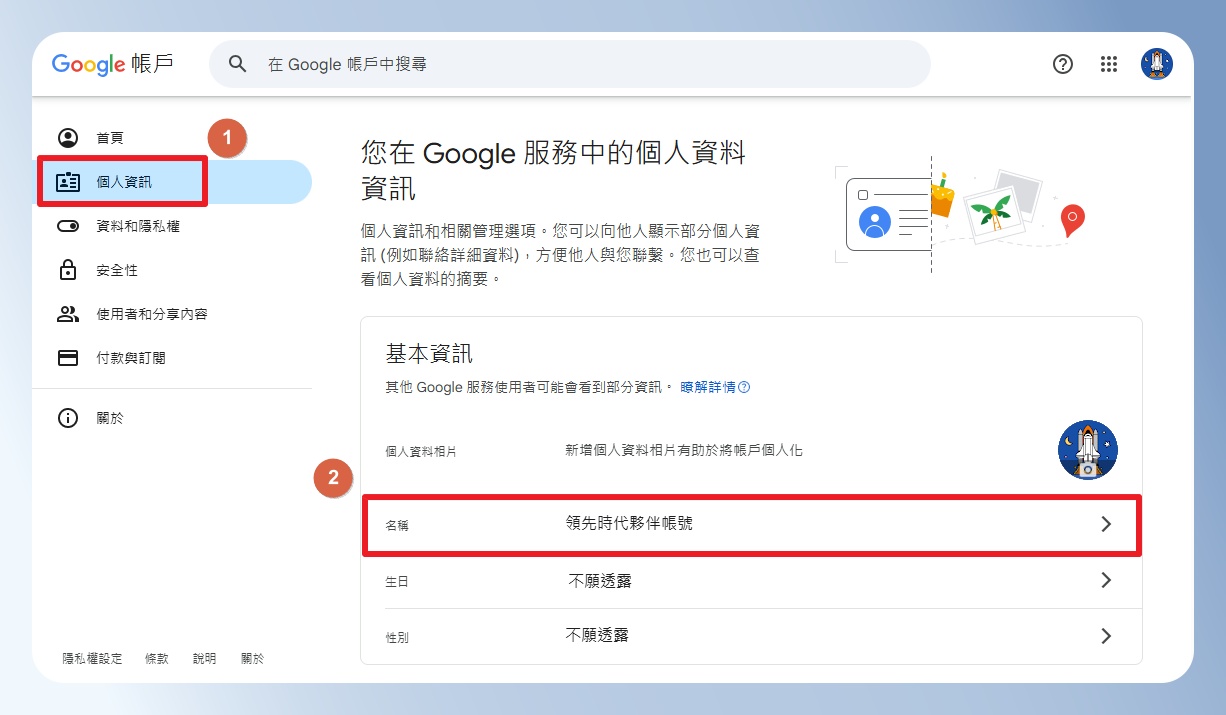Expand the 性別 row chevron
The height and width of the screenshot is (715, 1226).
1106,636
